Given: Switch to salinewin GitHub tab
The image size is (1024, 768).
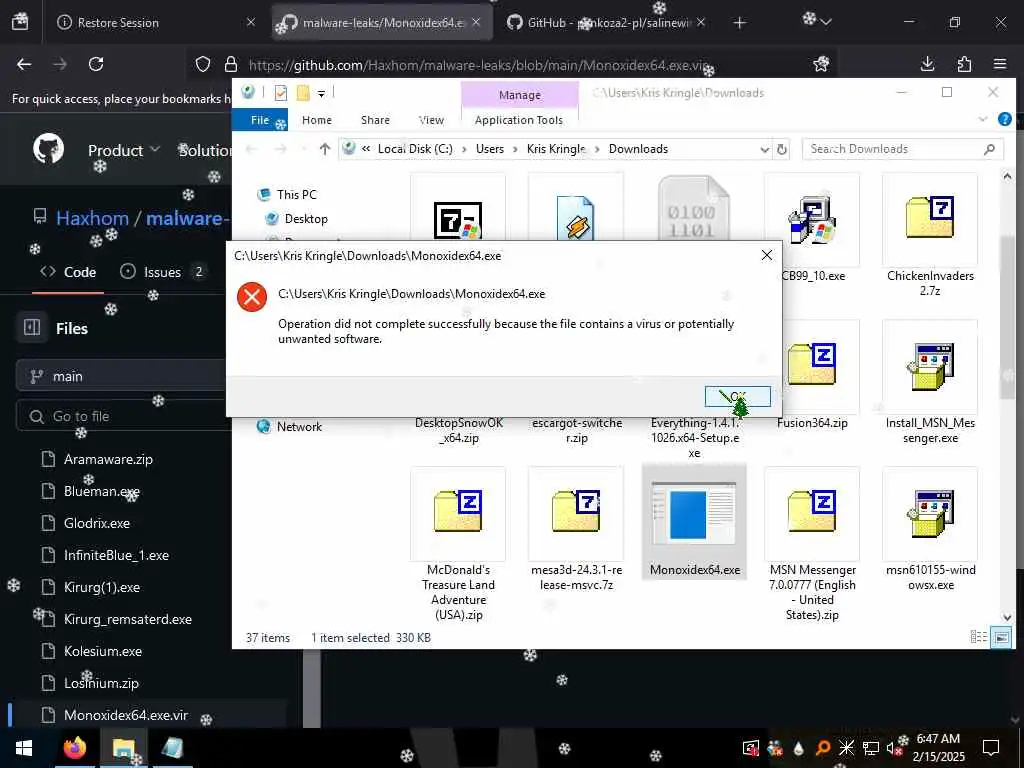Looking at the screenshot, I should [606, 22].
